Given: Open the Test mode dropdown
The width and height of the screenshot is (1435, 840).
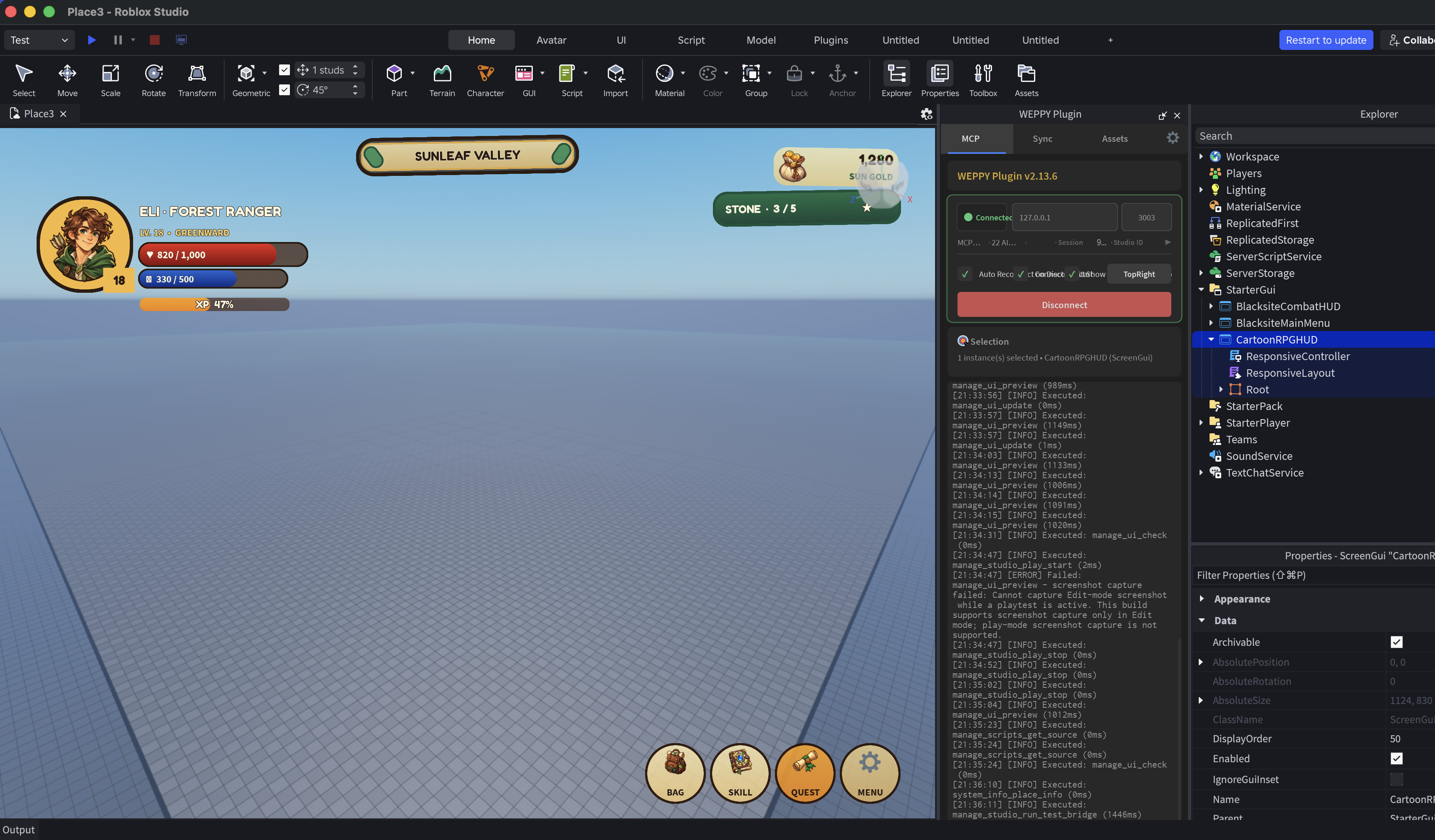Looking at the screenshot, I should click(x=39, y=40).
